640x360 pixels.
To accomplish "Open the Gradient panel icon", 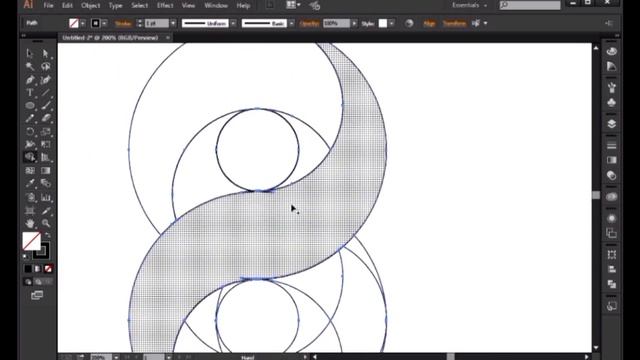I will pyautogui.click(x=611, y=160).
